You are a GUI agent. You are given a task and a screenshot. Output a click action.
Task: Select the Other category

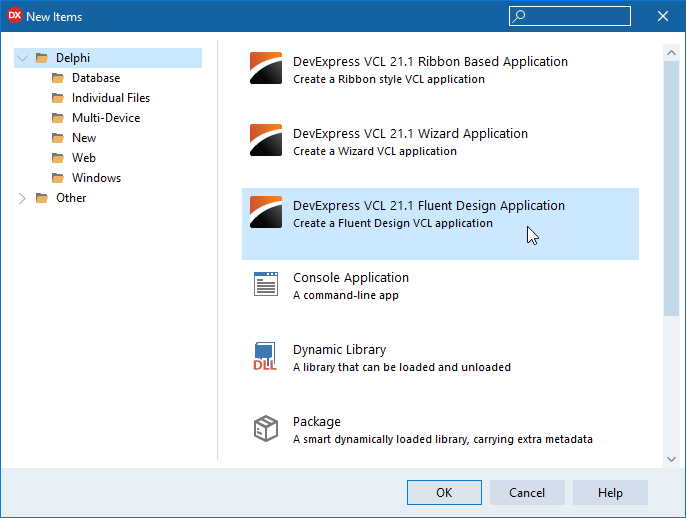point(71,198)
